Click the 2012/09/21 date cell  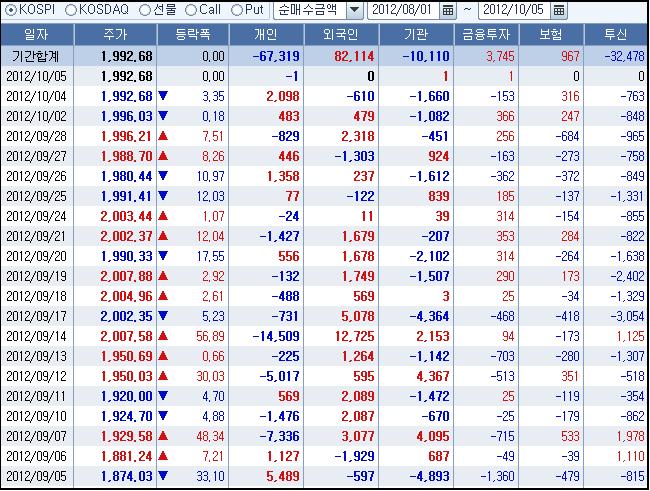click(x=36, y=236)
